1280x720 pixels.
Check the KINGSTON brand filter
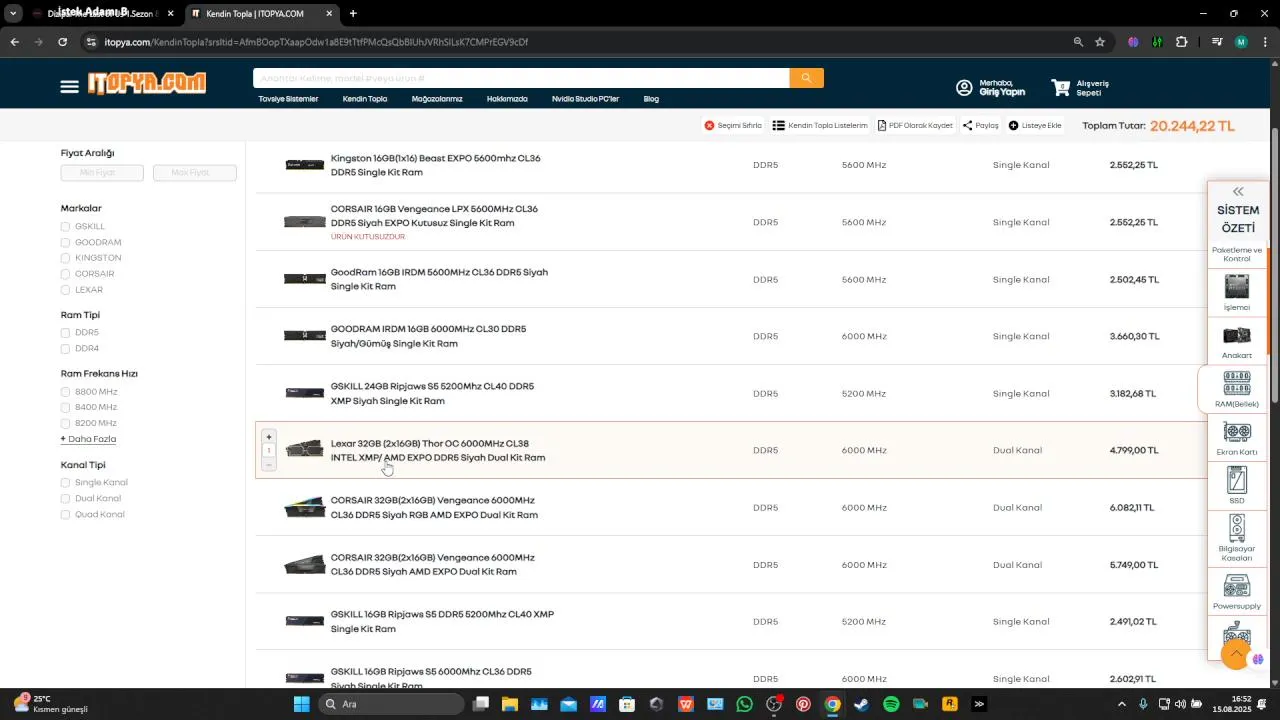click(x=65, y=258)
